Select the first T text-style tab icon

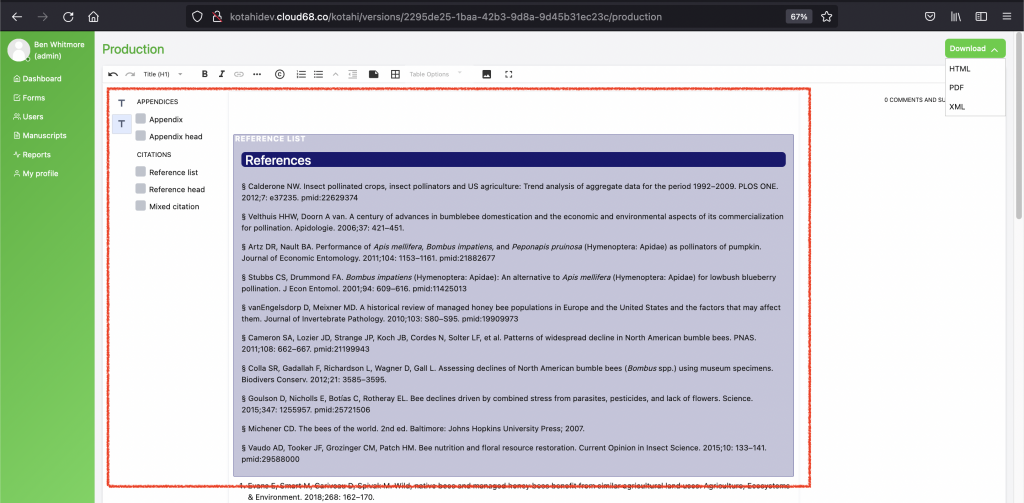tap(121, 103)
